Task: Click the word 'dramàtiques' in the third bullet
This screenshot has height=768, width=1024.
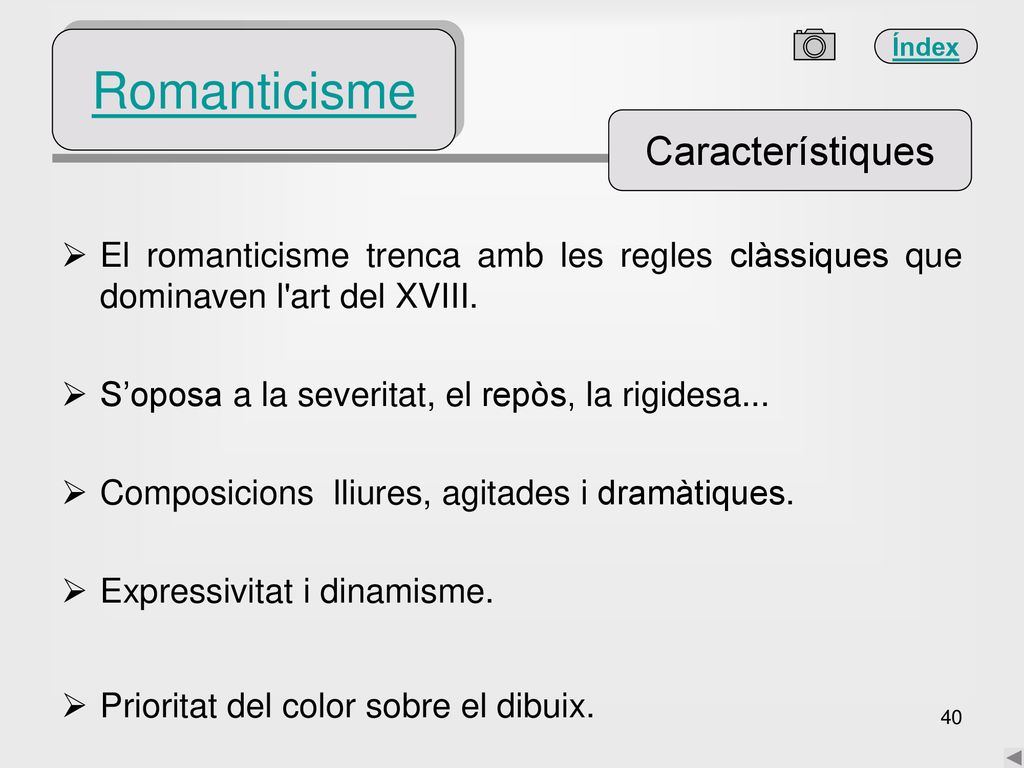Action: 696,493
